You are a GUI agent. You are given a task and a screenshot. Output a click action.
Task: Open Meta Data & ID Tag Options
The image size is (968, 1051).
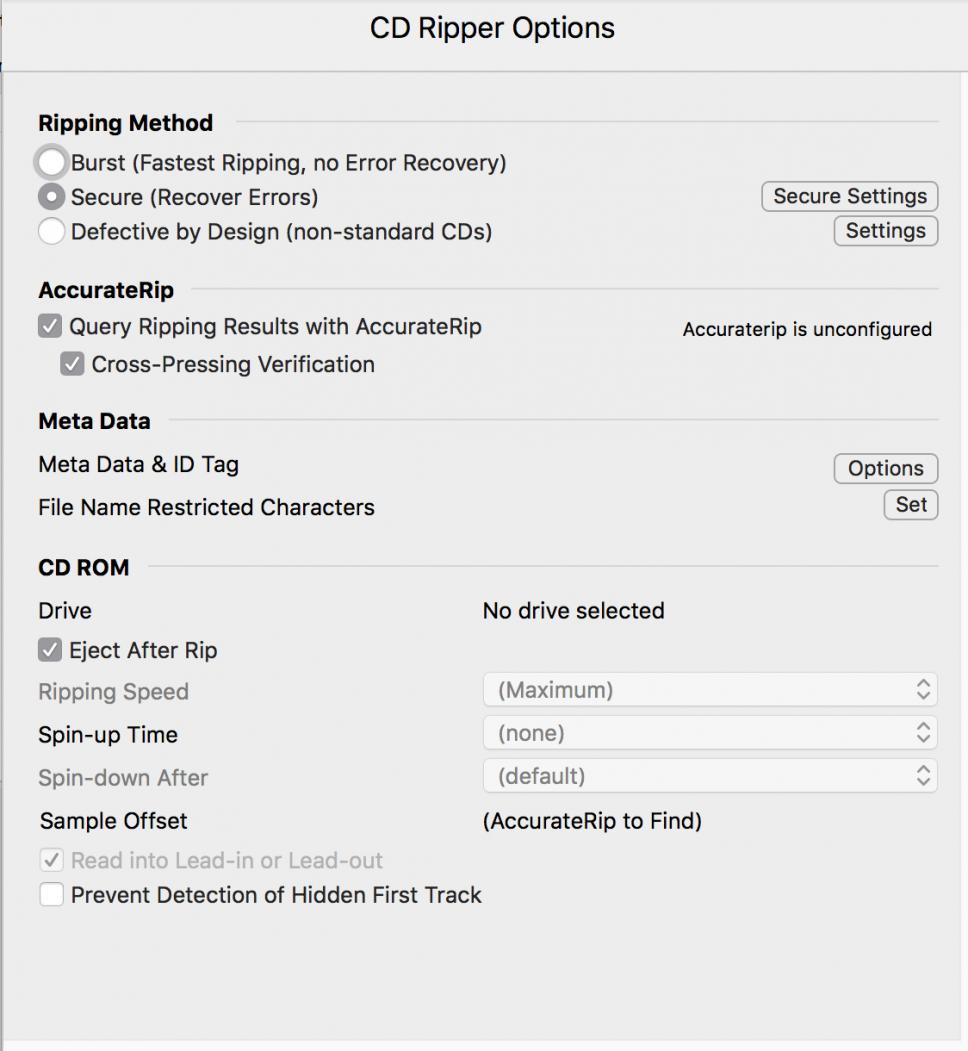click(885, 468)
